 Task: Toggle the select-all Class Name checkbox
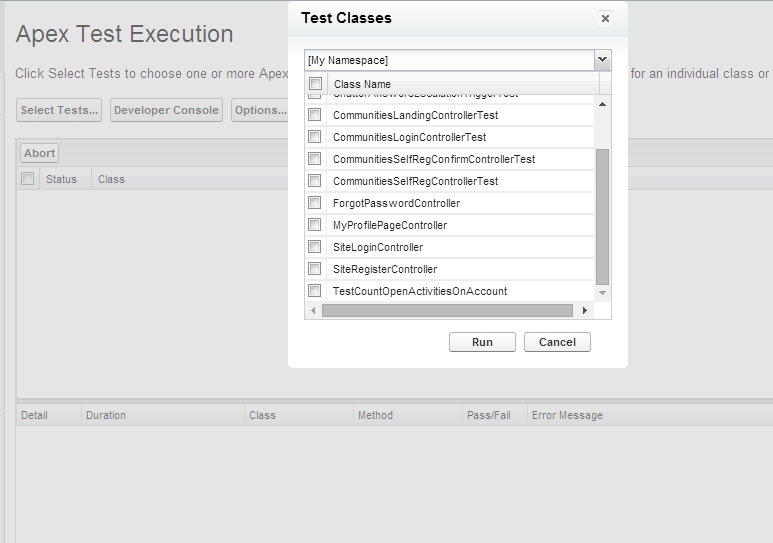pos(316,83)
